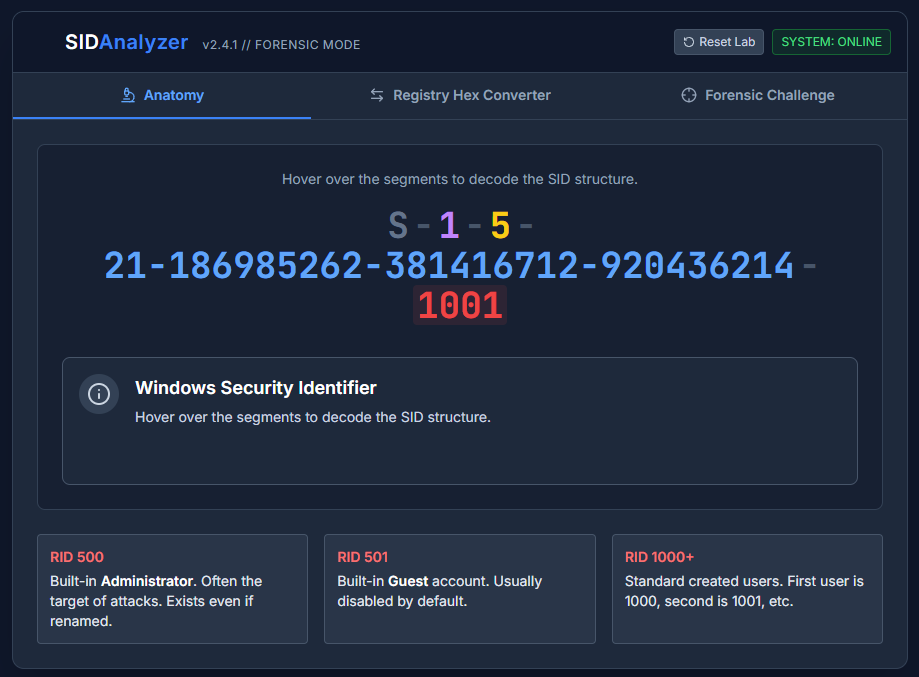Click the red 1001 RID segment
This screenshot has height=677, width=919.
tap(460, 306)
